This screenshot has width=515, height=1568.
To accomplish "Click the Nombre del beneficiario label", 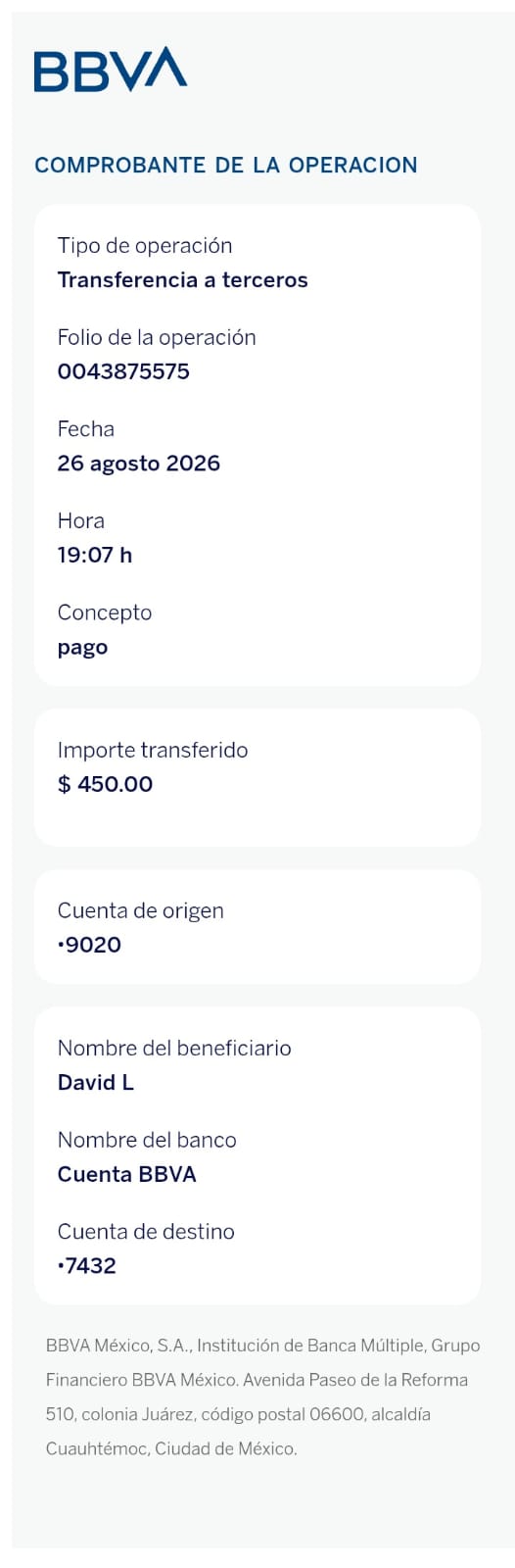I will point(174,1048).
